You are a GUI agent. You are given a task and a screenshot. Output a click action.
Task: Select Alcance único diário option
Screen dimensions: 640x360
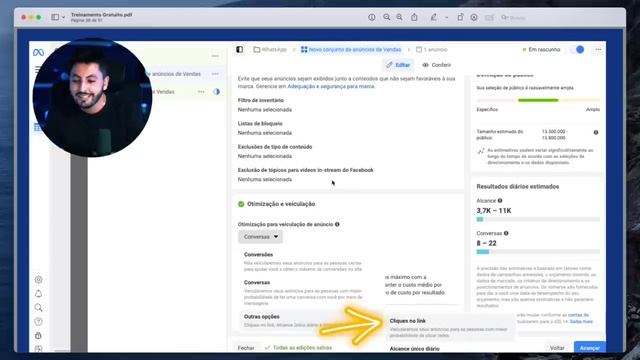point(415,349)
